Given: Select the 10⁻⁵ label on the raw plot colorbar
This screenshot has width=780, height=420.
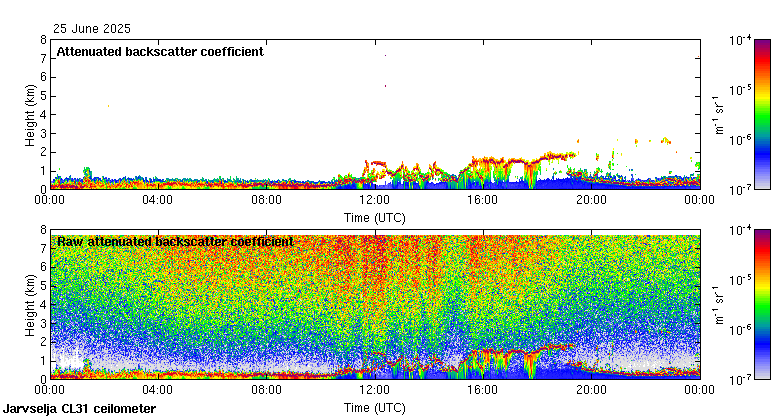Looking at the screenshot, I should [x=740, y=280].
